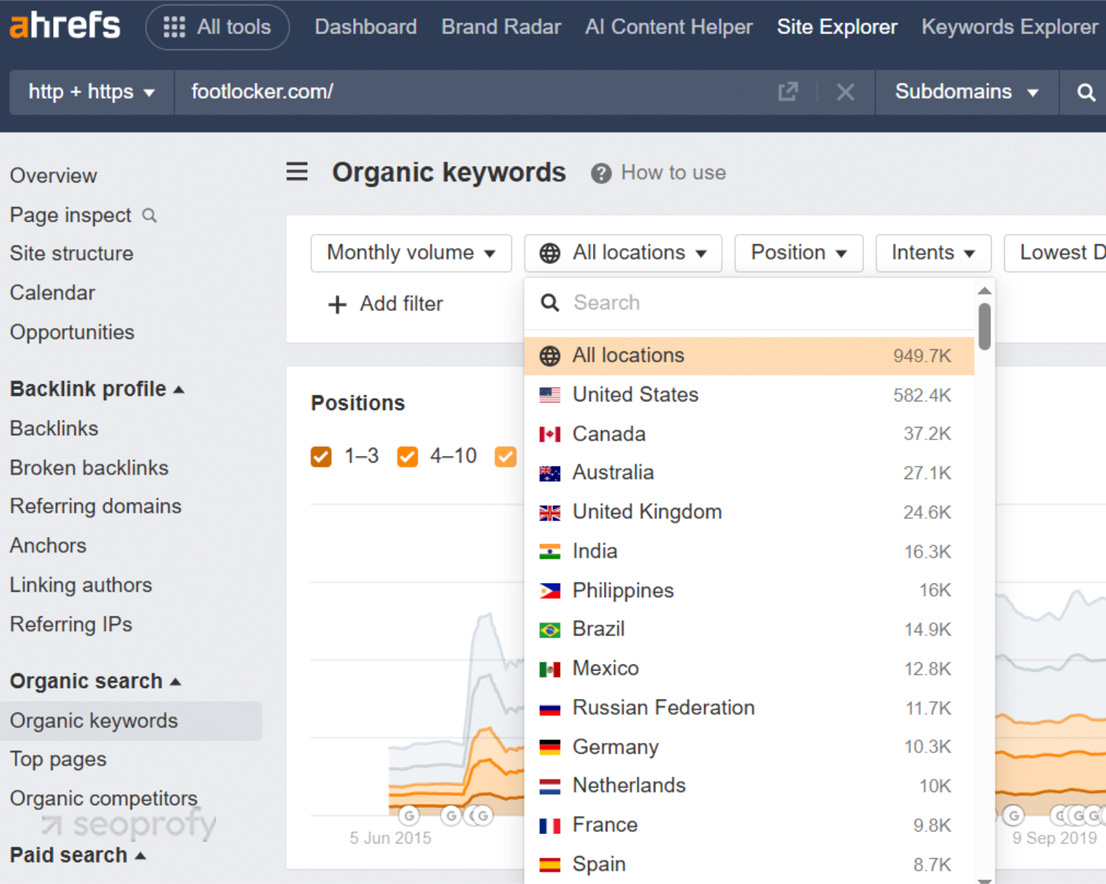This screenshot has width=1106, height=884.
Task: Choose the Netherlands flag entry
Action: (749, 786)
